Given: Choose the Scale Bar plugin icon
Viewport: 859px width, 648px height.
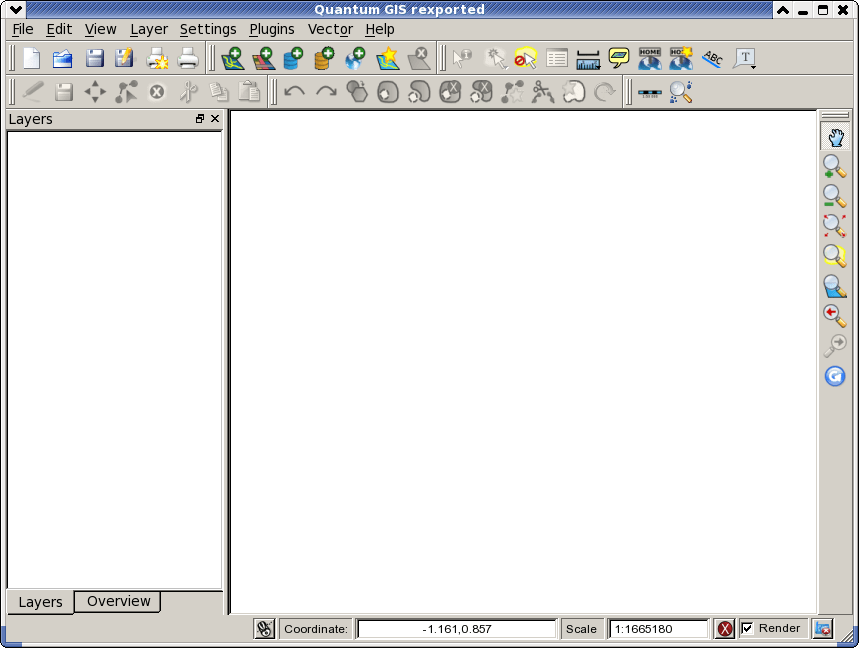Looking at the screenshot, I should (650, 93).
